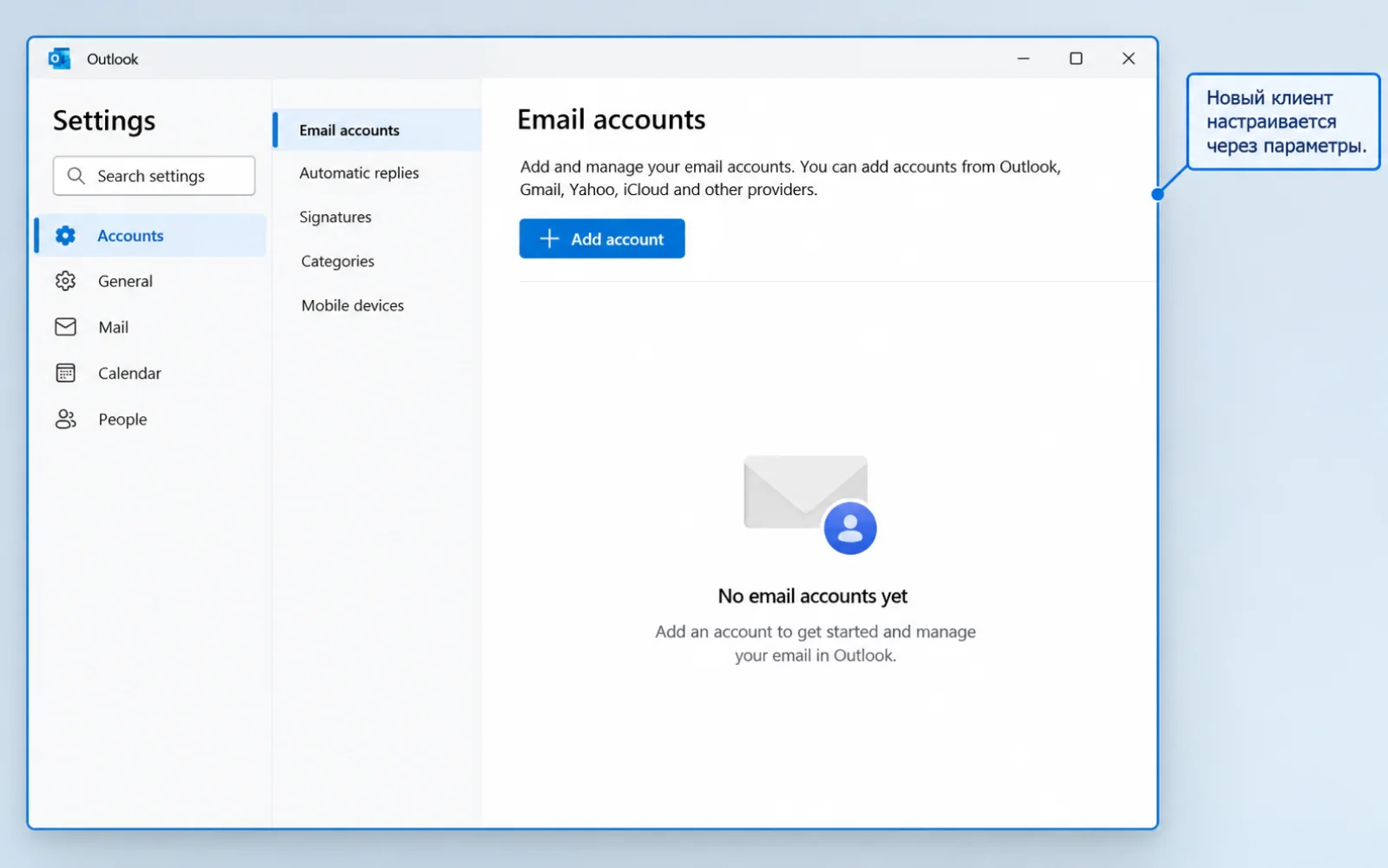Click the People contacts icon

[x=66, y=420]
